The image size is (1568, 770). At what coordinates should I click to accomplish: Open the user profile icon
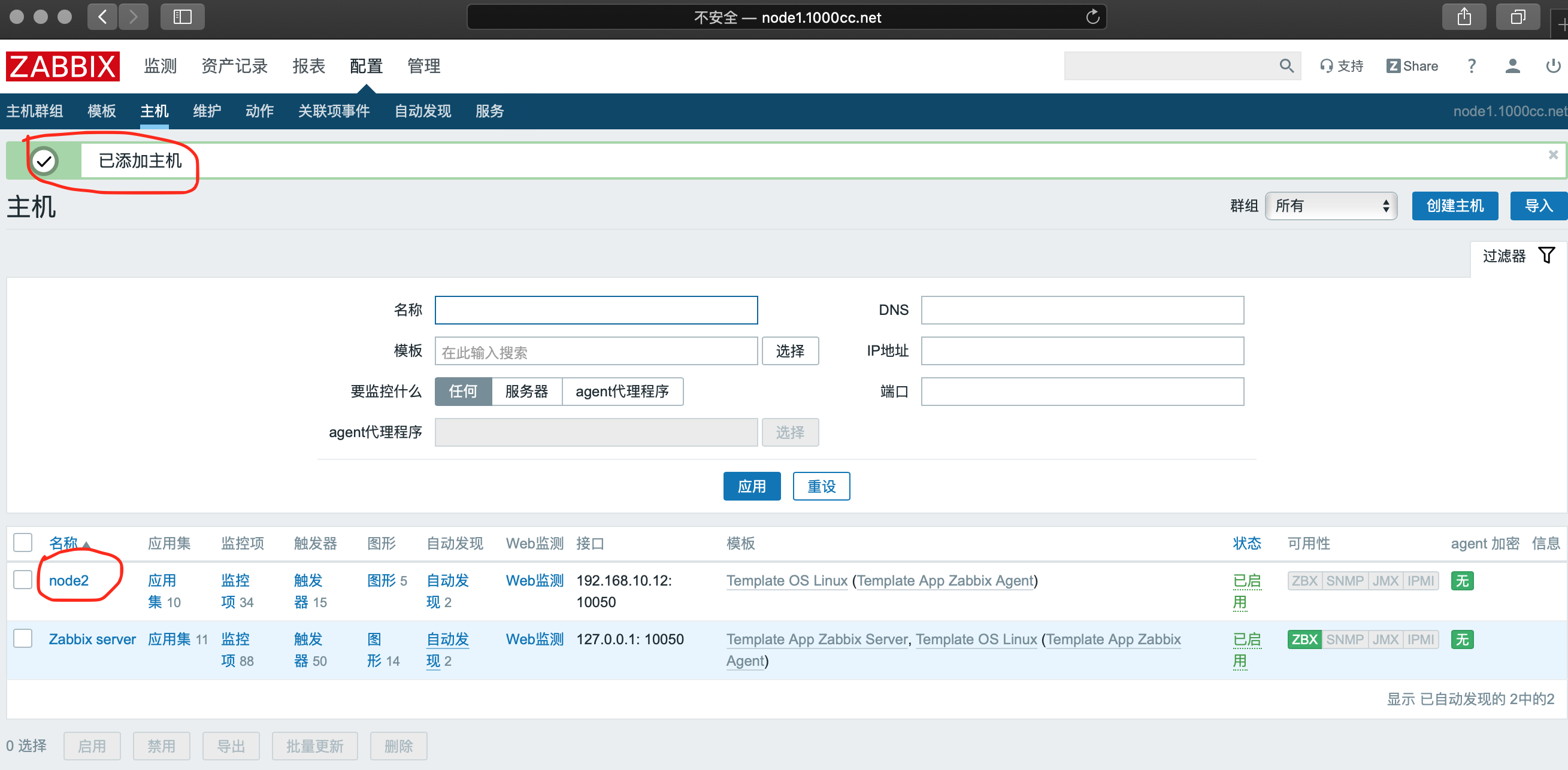[1512, 66]
